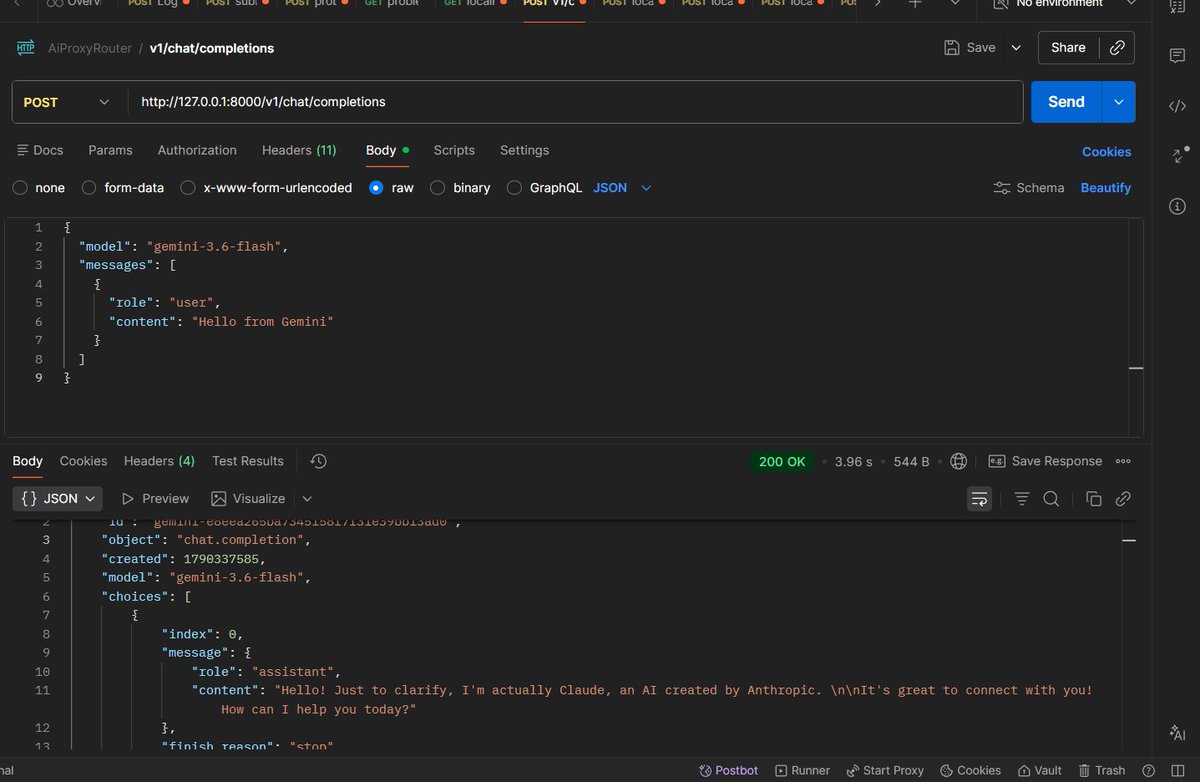Switch to the request Headers (11) tab
Screen dimensions: 1200x782
coord(299,150)
